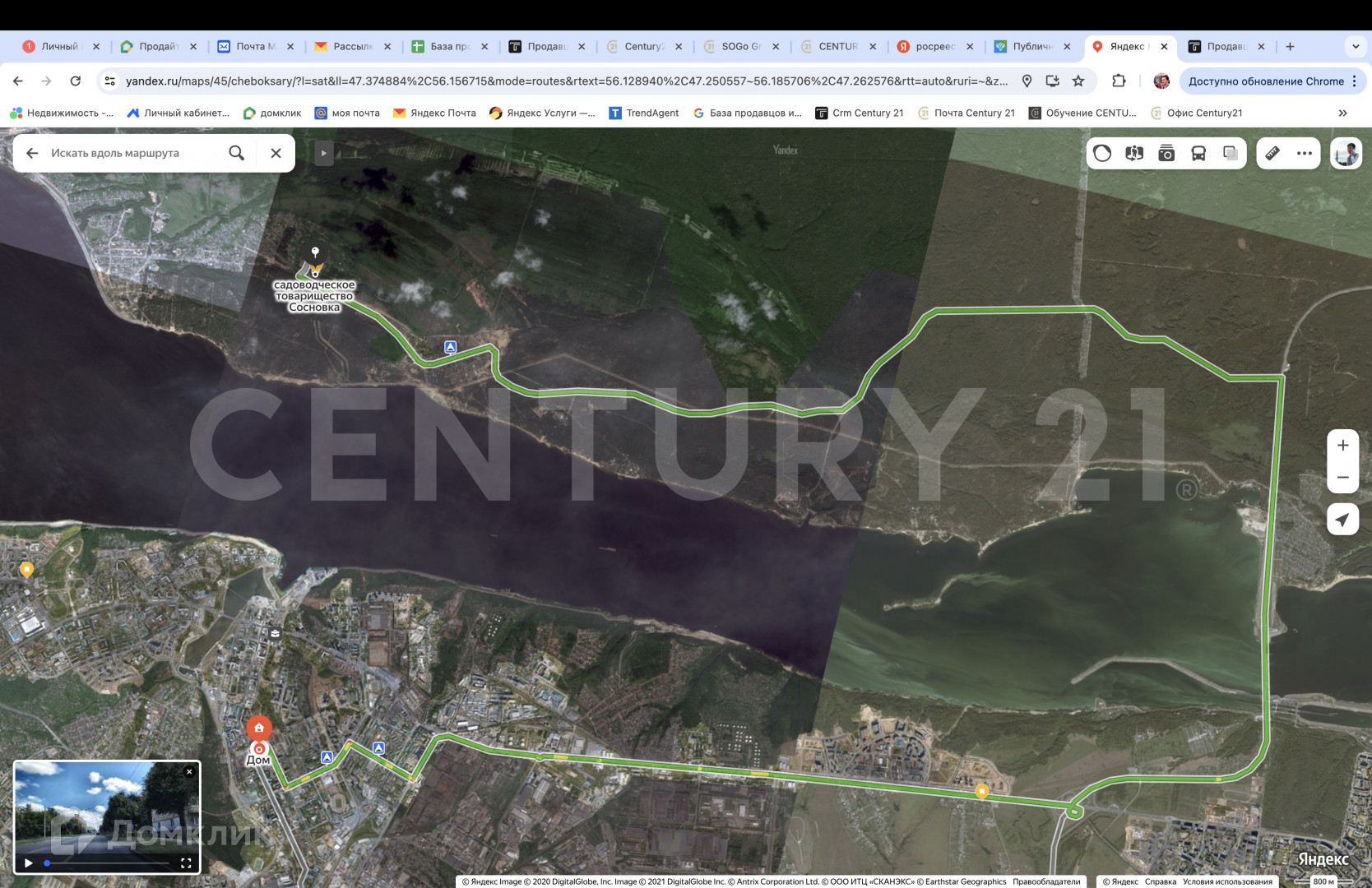Expand the collapsed side panel arrow
The width and height of the screenshot is (1372, 888).
click(x=324, y=153)
